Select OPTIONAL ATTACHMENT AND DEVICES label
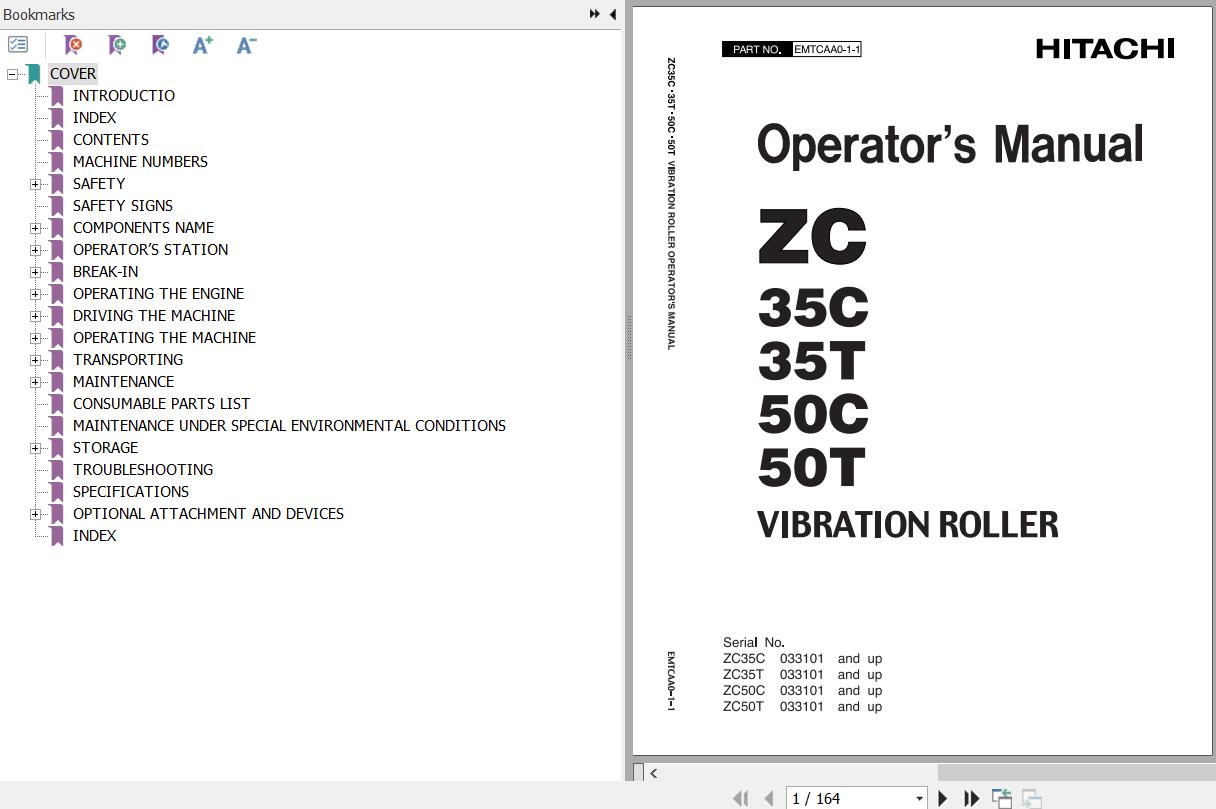Viewport: 1216px width, 809px height. point(208,514)
